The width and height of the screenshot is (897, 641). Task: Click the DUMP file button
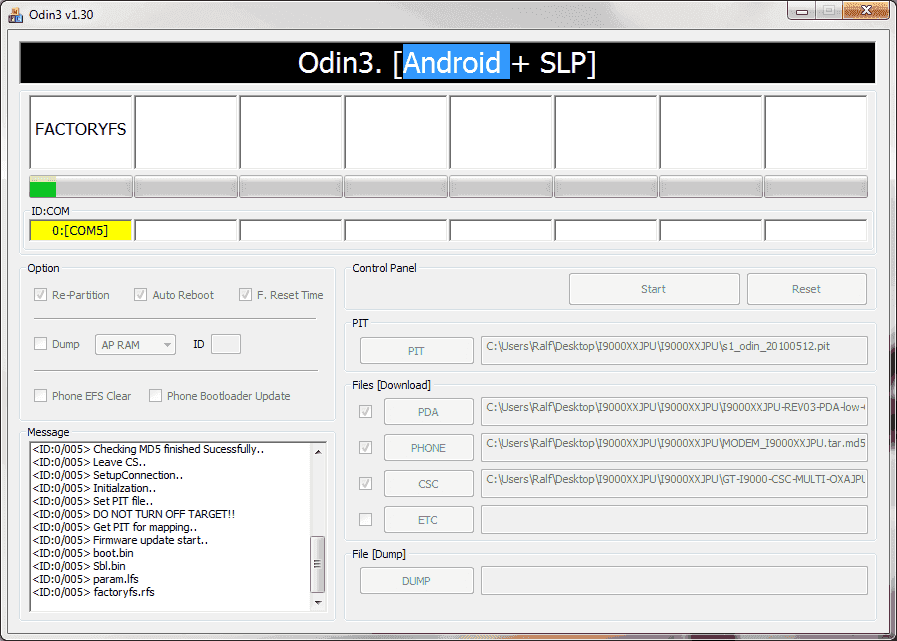coord(416,580)
